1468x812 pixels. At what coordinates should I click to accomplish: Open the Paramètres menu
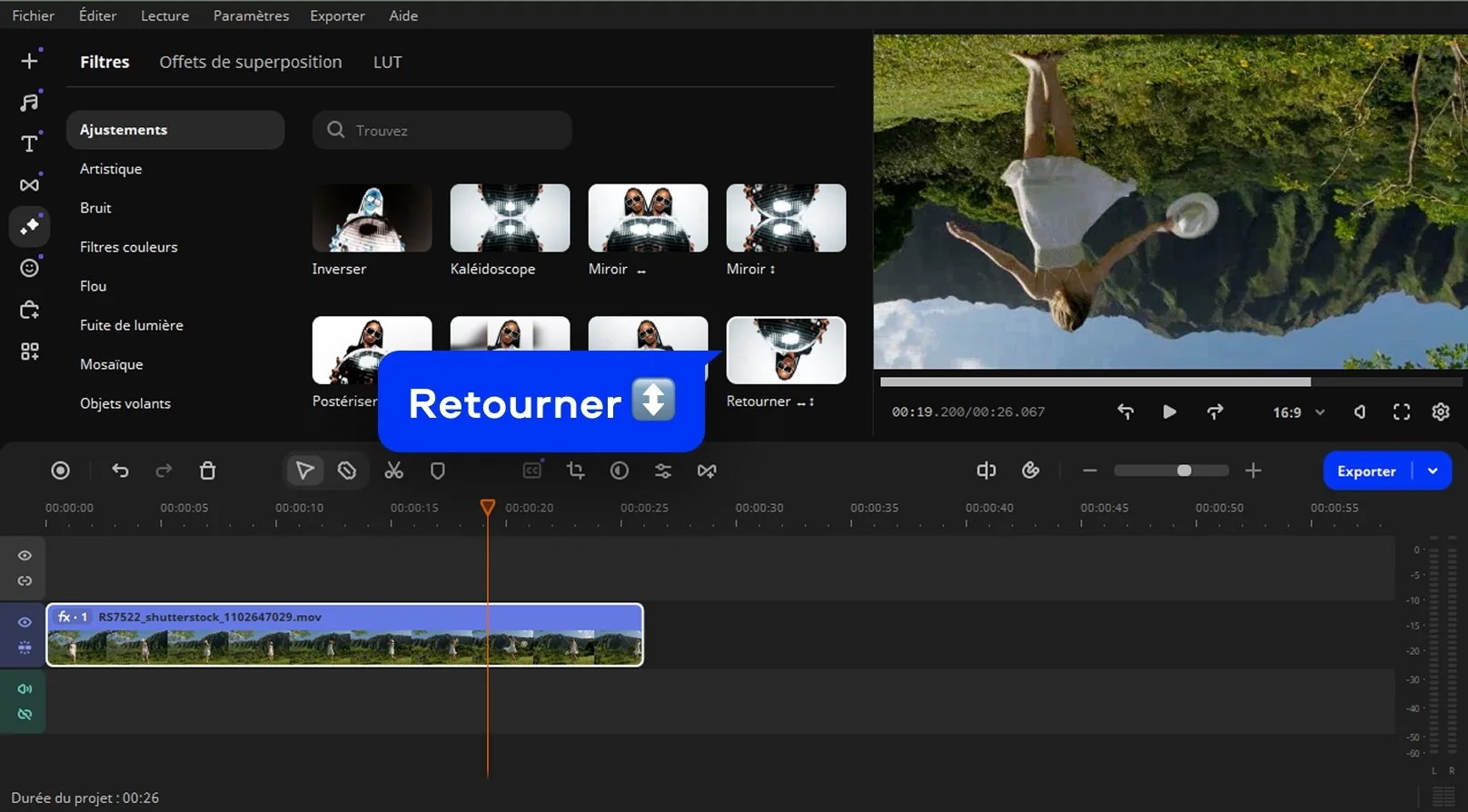pyautogui.click(x=251, y=15)
